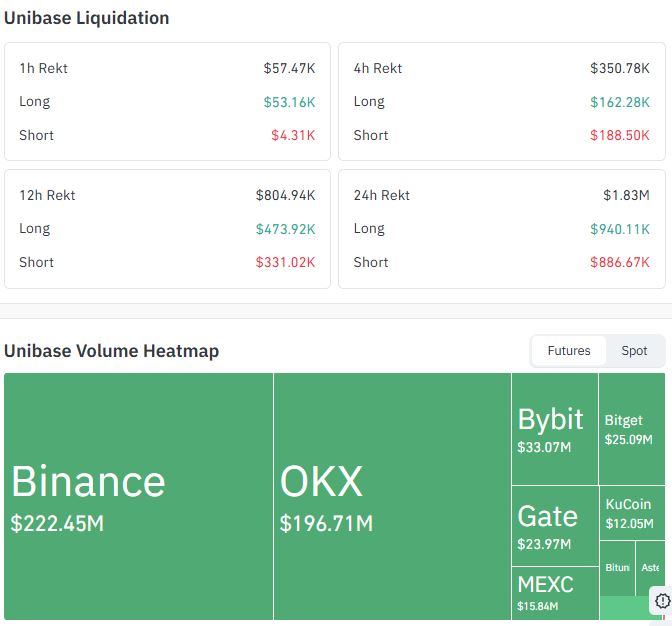Click the 4h Short value $188.50K
The width and height of the screenshot is (672, 626).
pyautogui.click(x=620, y=135)
